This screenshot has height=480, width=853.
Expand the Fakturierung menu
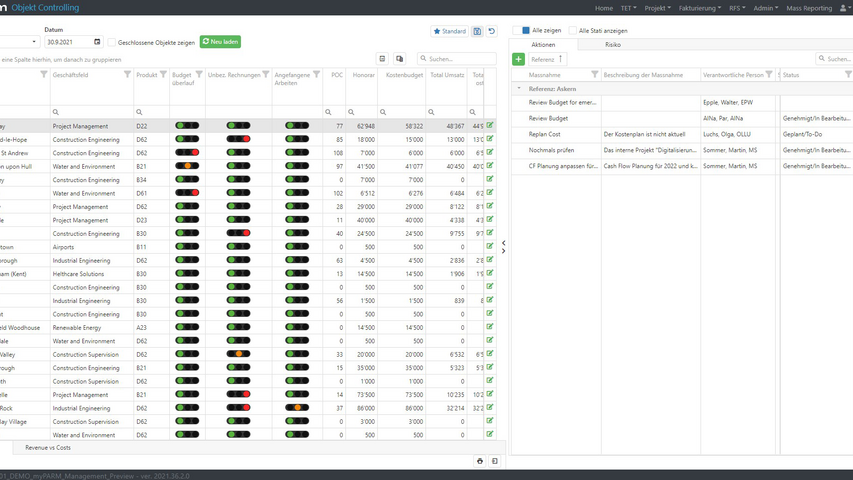tap(699, 8)
